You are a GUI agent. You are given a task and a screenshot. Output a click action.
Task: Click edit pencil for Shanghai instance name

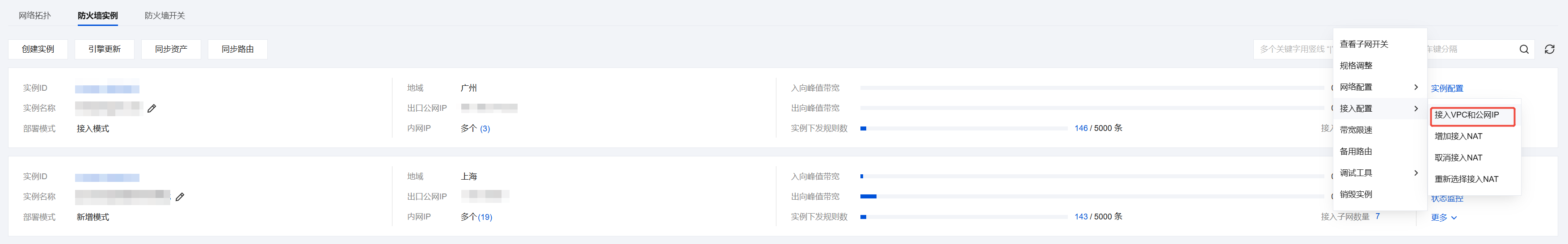pyautogui.click(x=180, y=197)
